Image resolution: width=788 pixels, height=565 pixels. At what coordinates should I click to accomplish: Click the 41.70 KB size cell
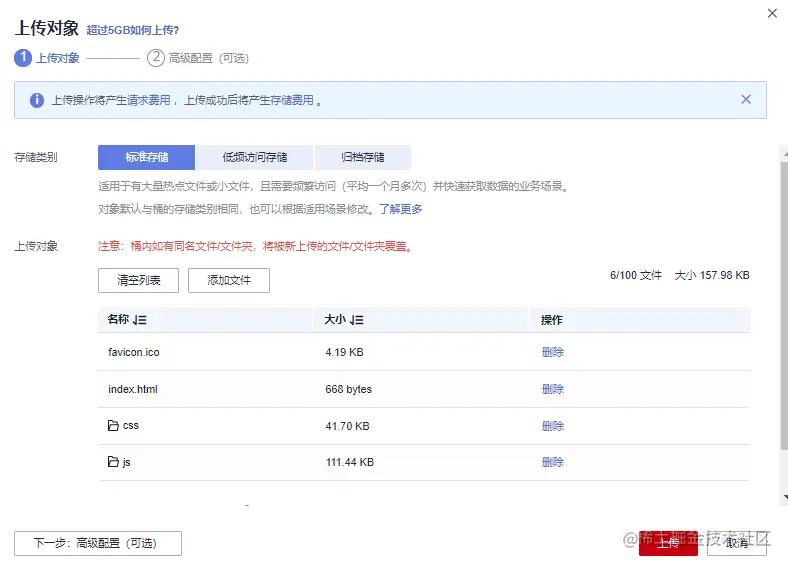coord(347,426)
